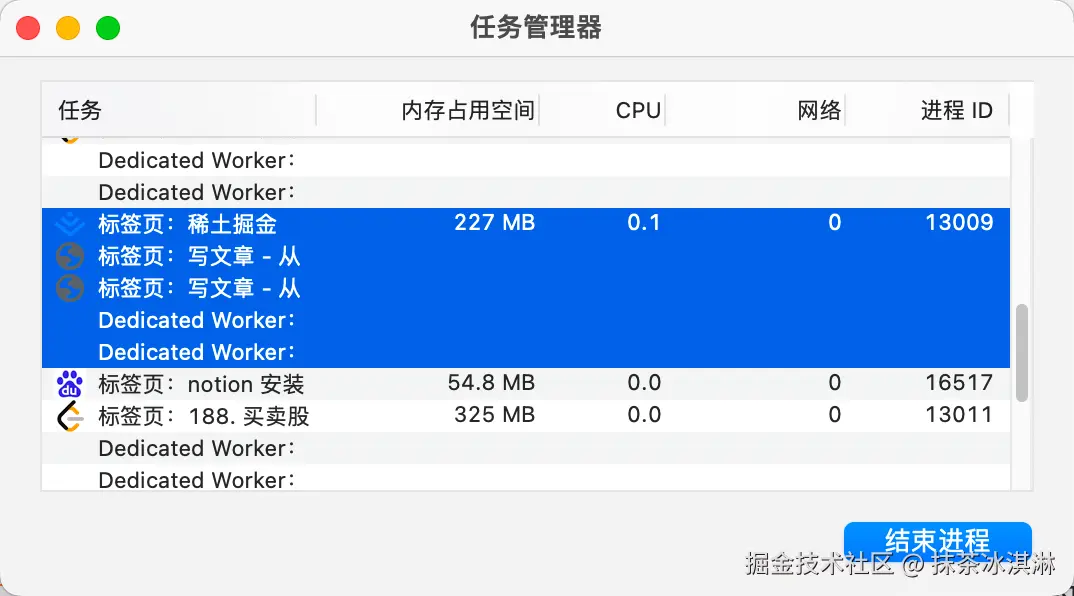Viewport: 1074px width, 596px height.
Task: Select the 标签页: notion 安装 row
Action: tap(526, 384)
